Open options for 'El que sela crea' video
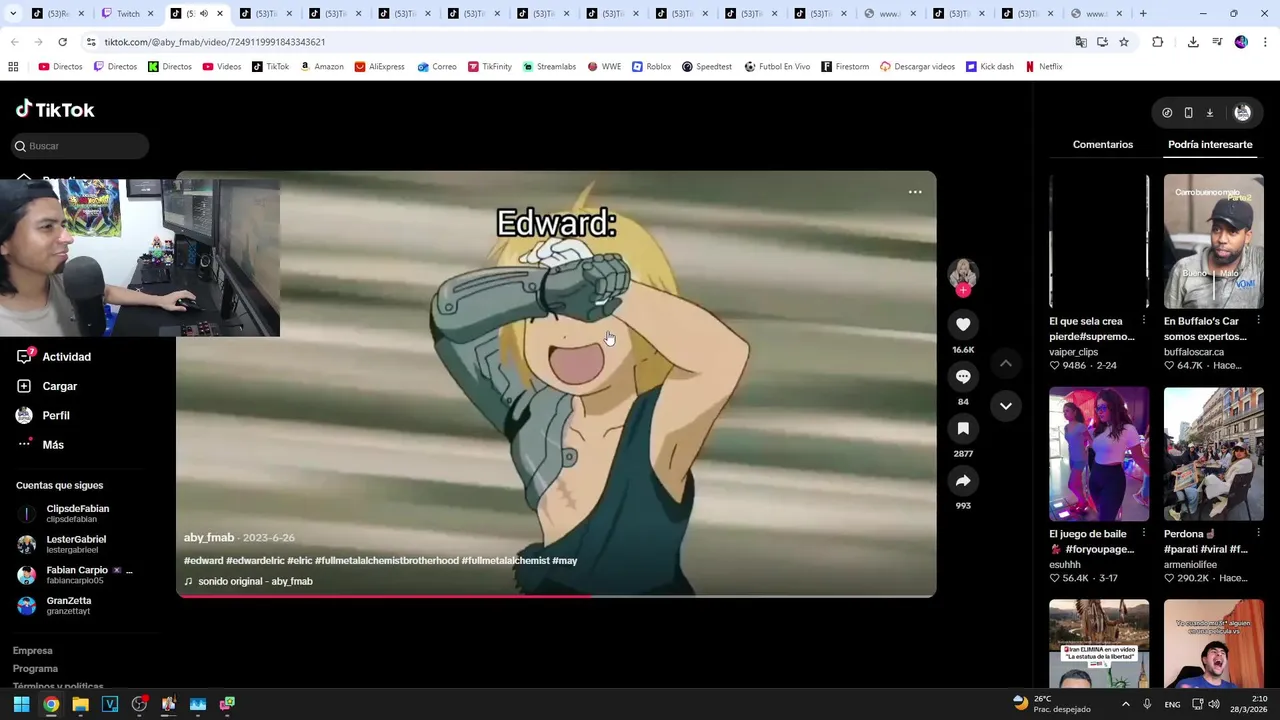 click(1144, 321)
